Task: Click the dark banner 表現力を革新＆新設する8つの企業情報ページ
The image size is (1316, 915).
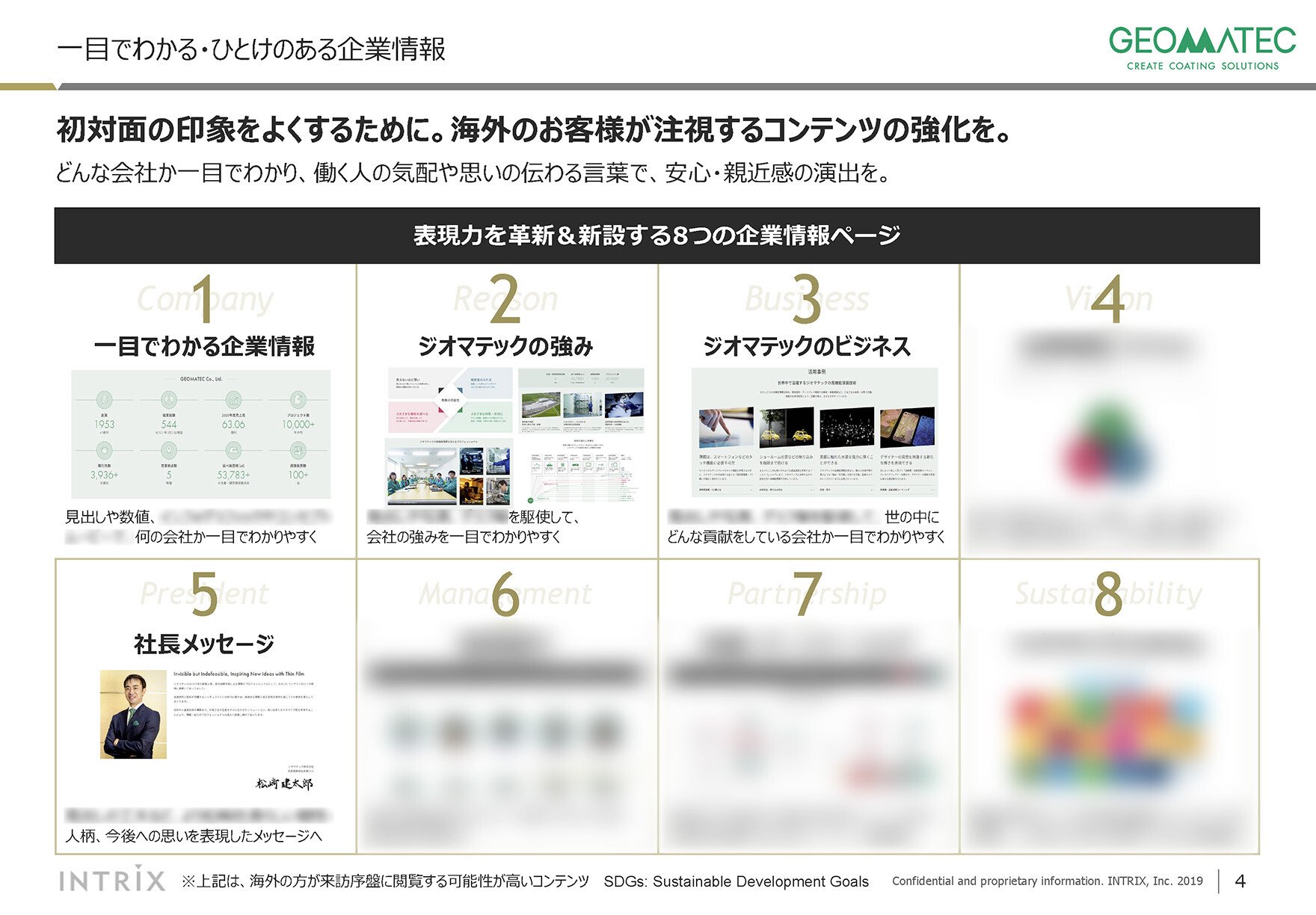Action: point(657,235)
